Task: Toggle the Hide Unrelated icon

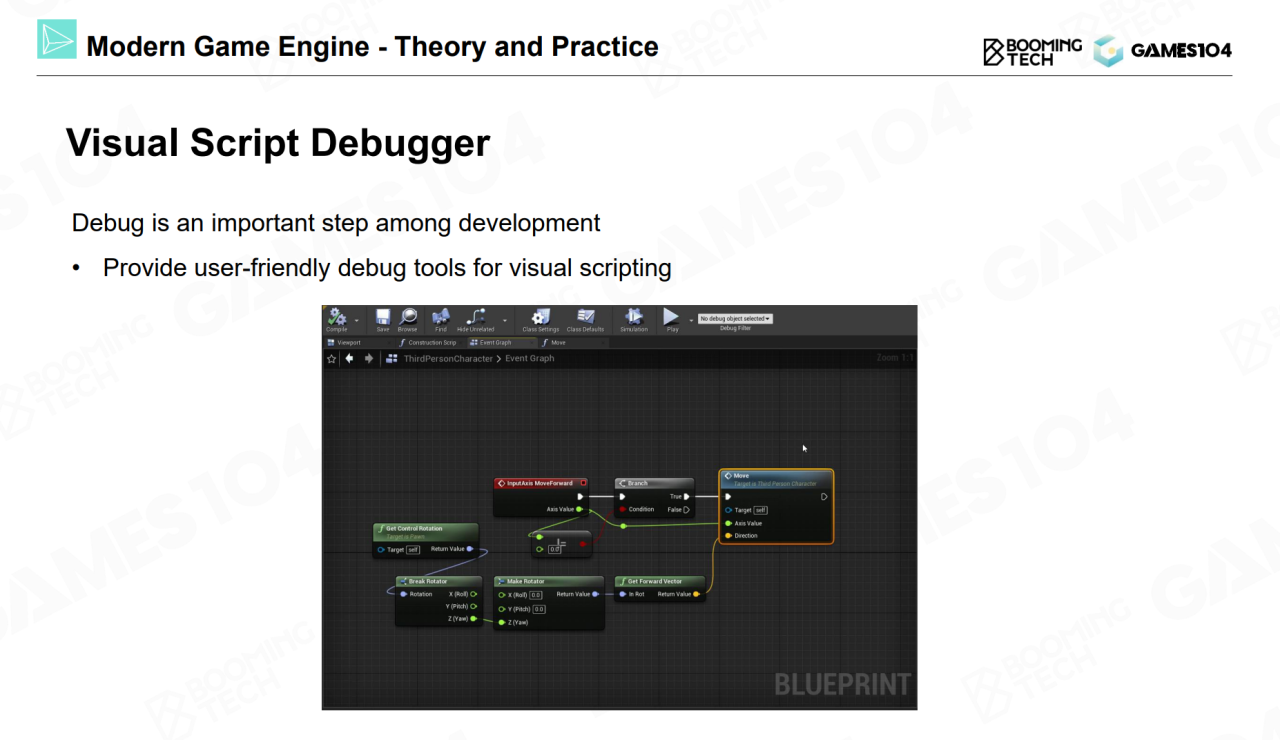Action: click(475, 318)
